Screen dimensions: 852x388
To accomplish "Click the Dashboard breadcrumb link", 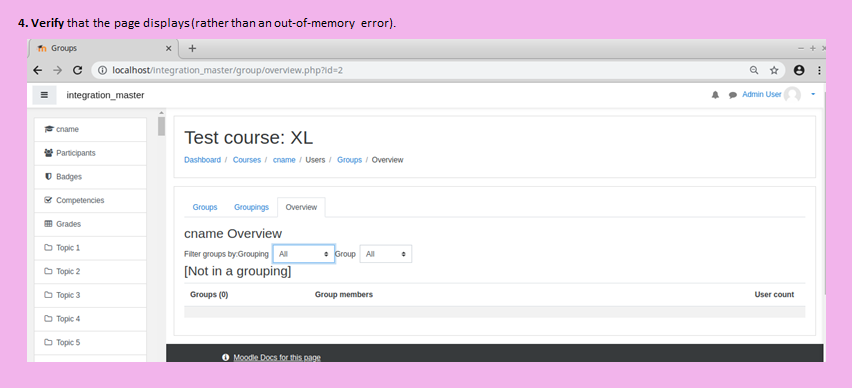I will point(202,160).
